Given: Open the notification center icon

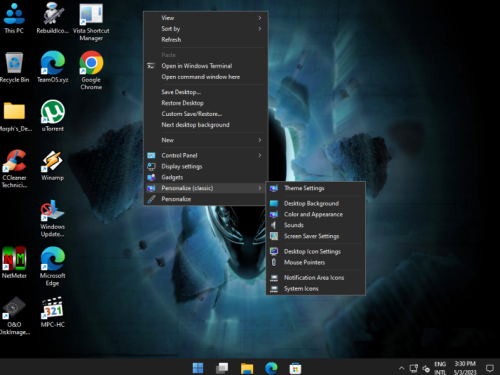Looking at the screenshot, I should [489, 368].
